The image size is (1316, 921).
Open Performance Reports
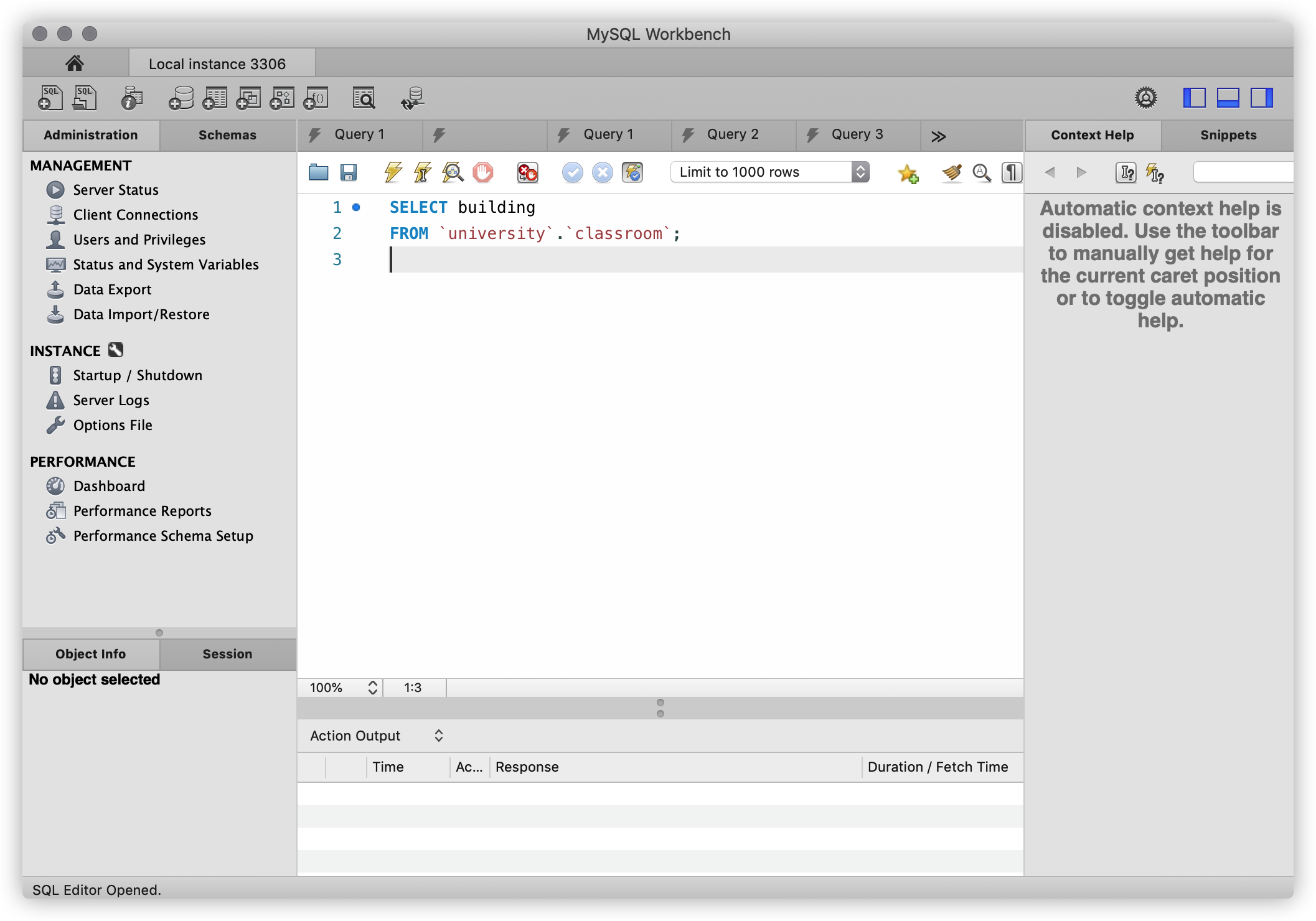(x=142, y=511)
